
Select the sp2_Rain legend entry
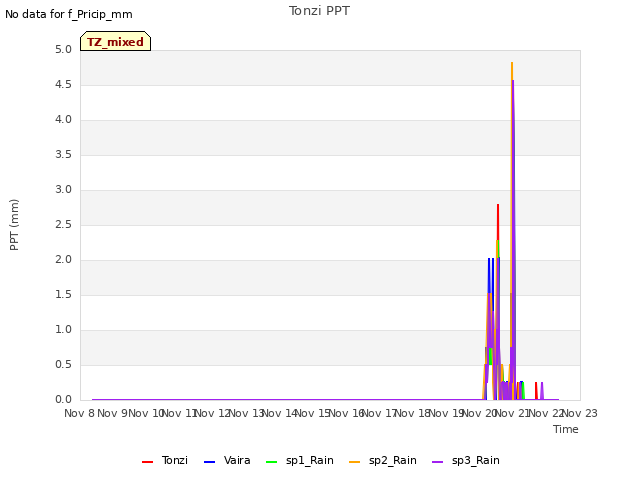click(x=383, y=460)
